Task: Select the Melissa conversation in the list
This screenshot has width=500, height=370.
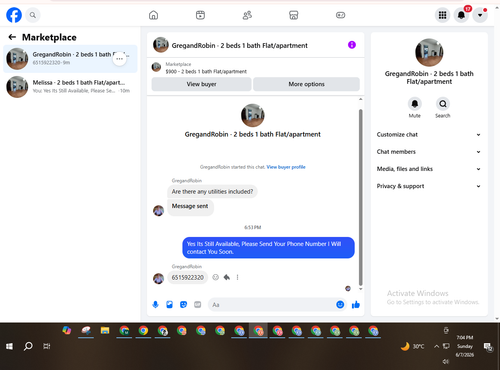Action: pos(70,87)
